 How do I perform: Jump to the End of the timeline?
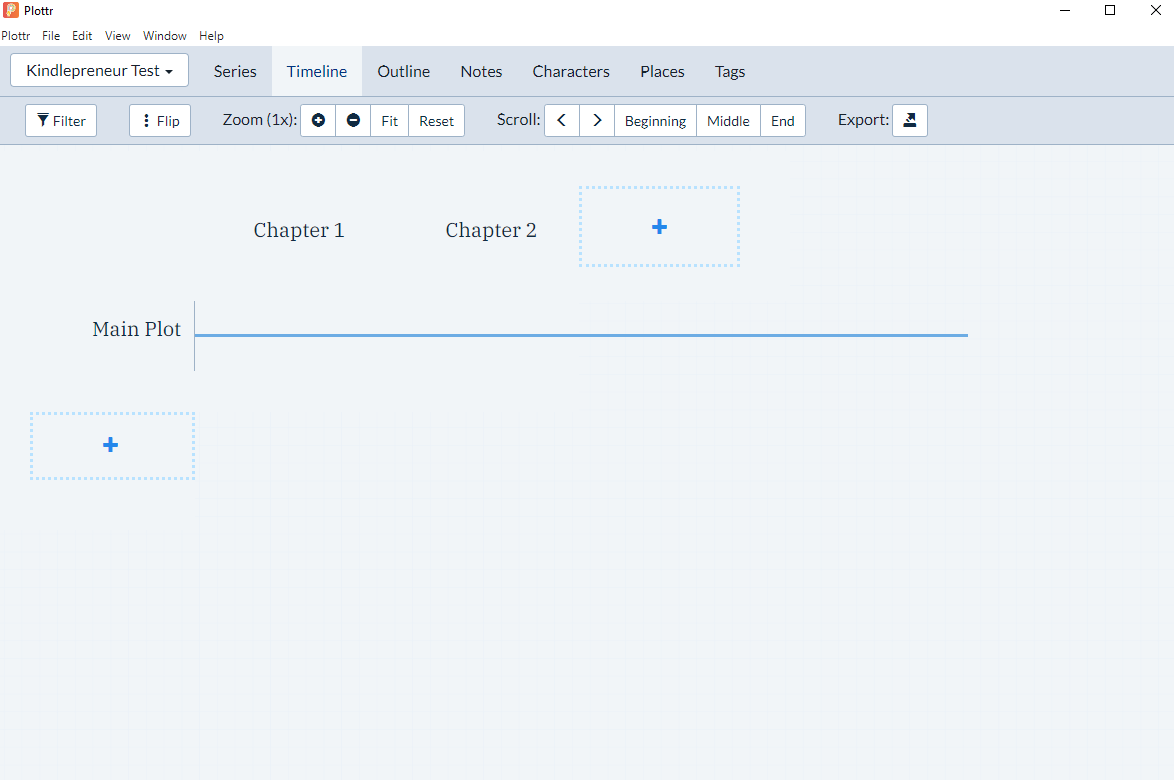(x=782, y=120)
